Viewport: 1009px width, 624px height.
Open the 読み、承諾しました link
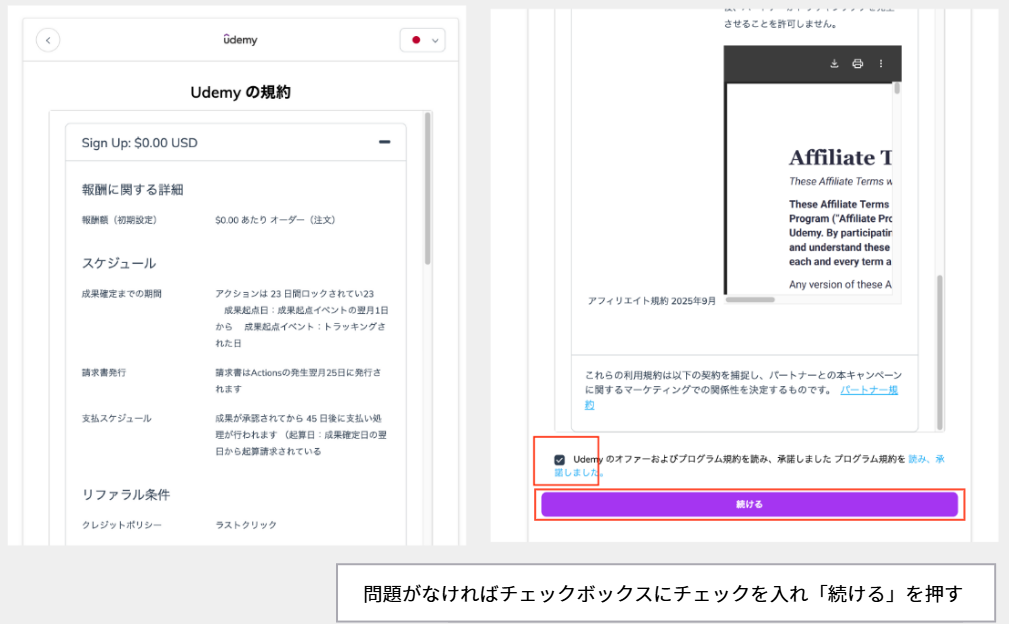point(925,459)
